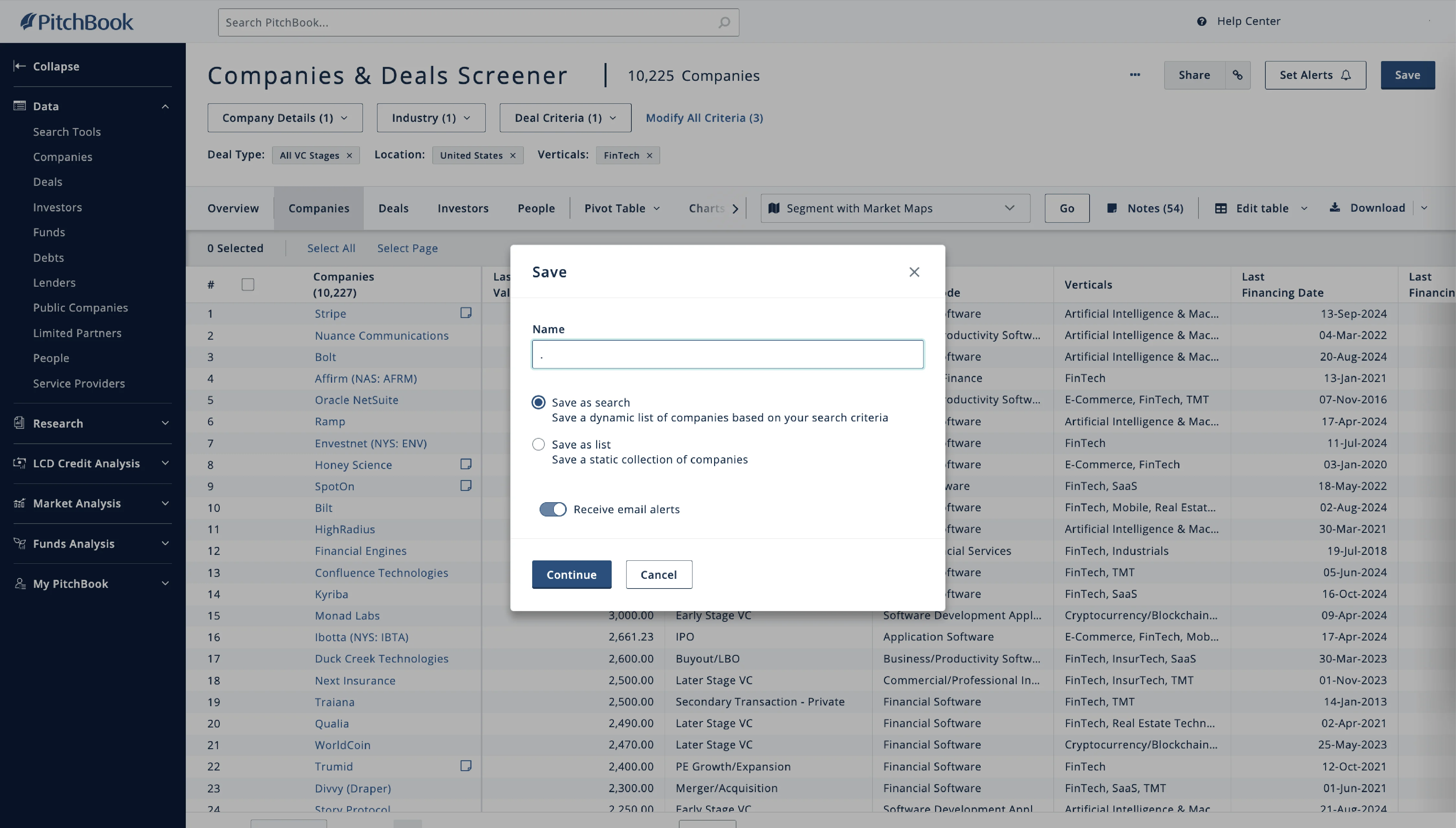The height and width of the screenshot is (828, 1456).
Task: Open Notes (54) panel
Action: coord(1145,208)
